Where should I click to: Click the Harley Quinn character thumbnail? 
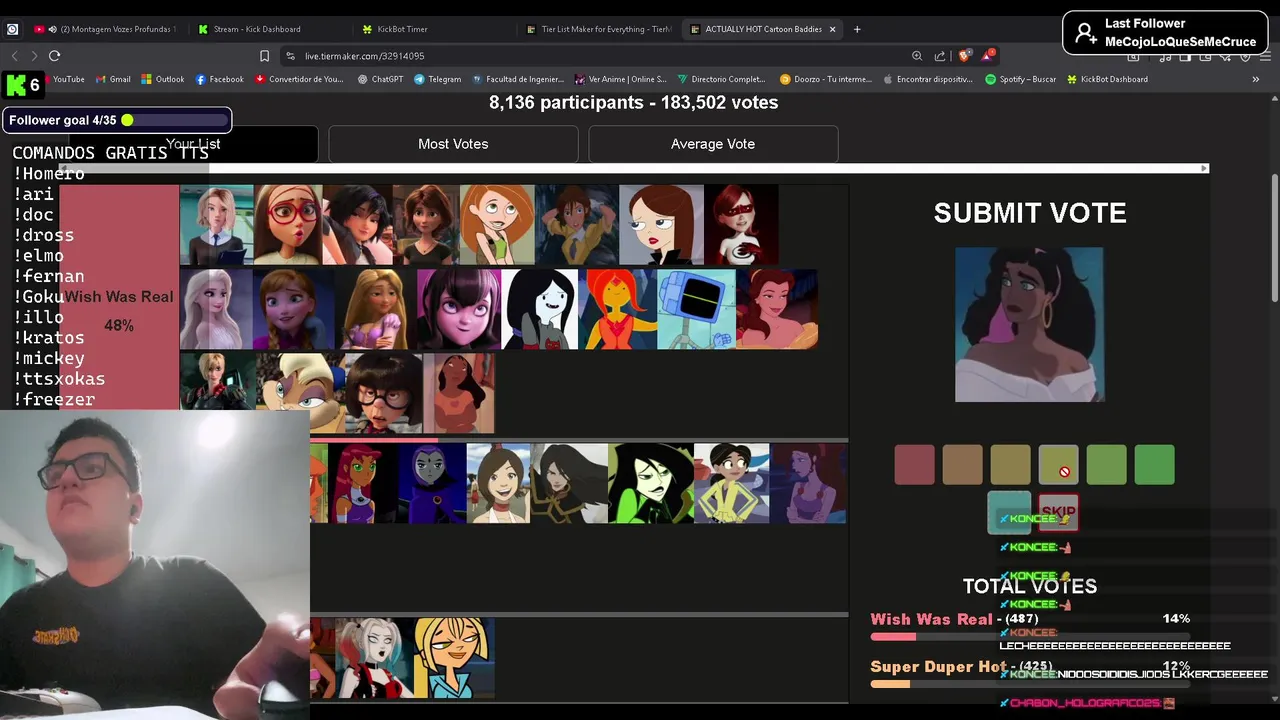pos(374,658)
